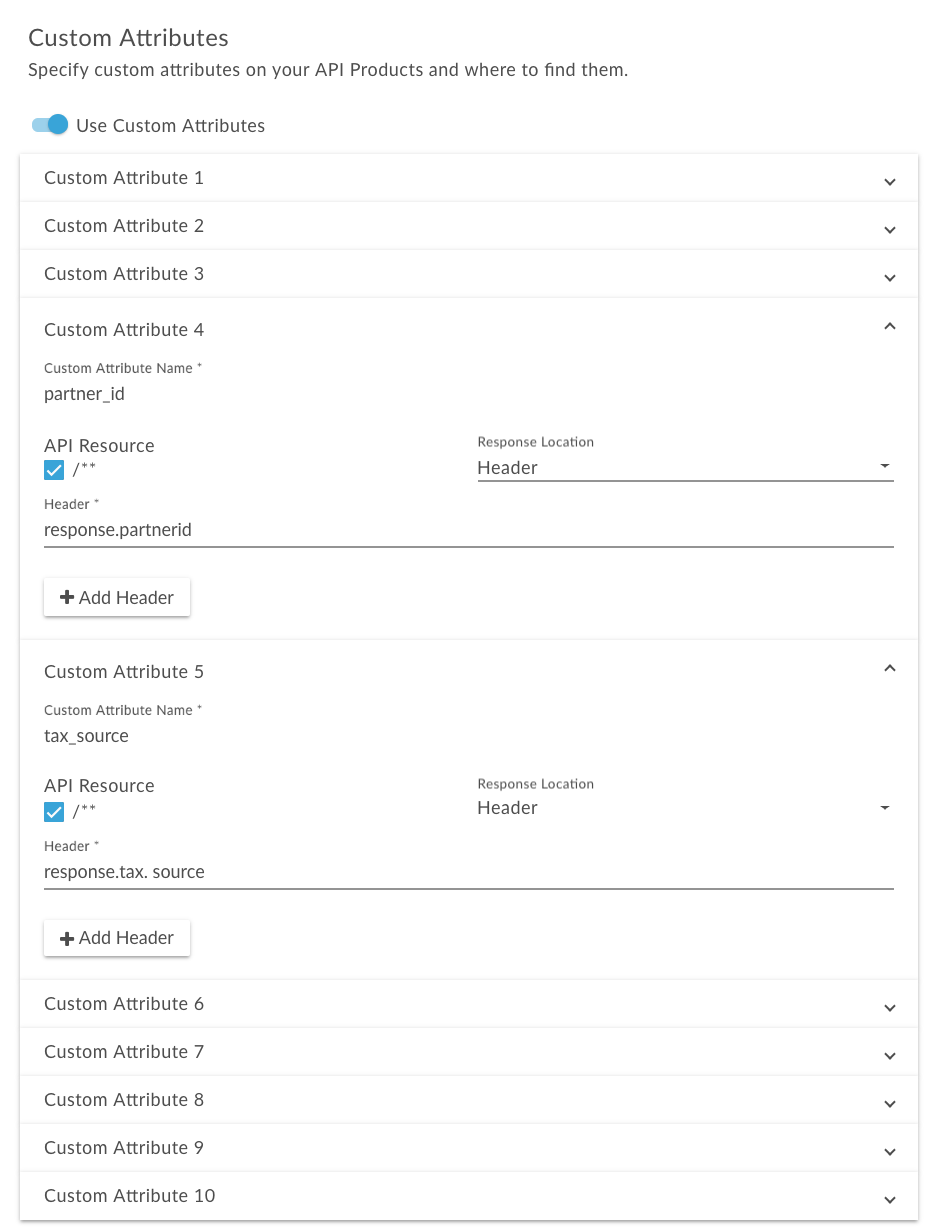Uncheck the /** checkbox under Custom Attribute 5

pyautogui.click(x=54, y=812)
